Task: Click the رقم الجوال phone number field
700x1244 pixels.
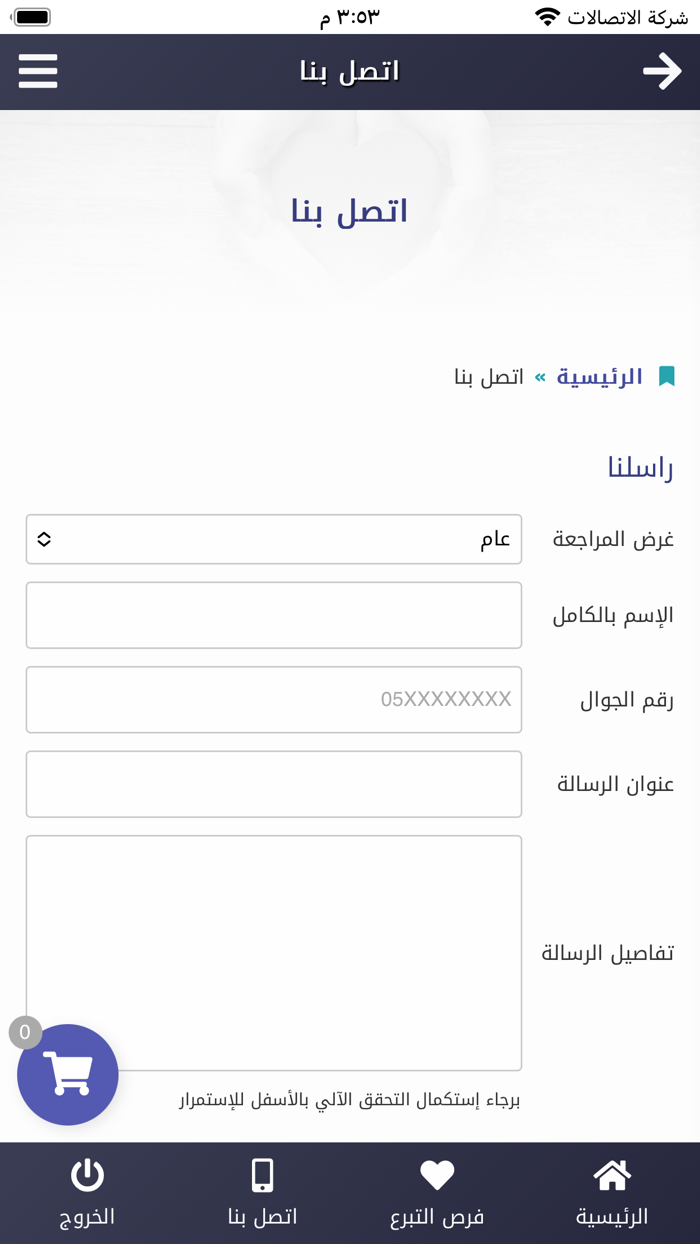Action: [273, 699]
